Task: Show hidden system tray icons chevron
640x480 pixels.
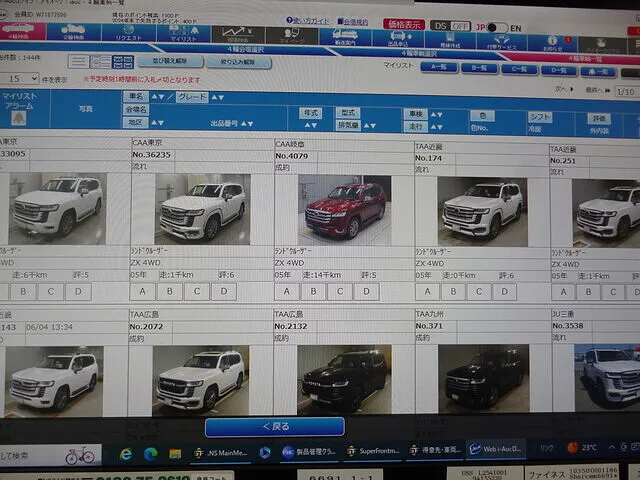Action: tap(612, 447)
